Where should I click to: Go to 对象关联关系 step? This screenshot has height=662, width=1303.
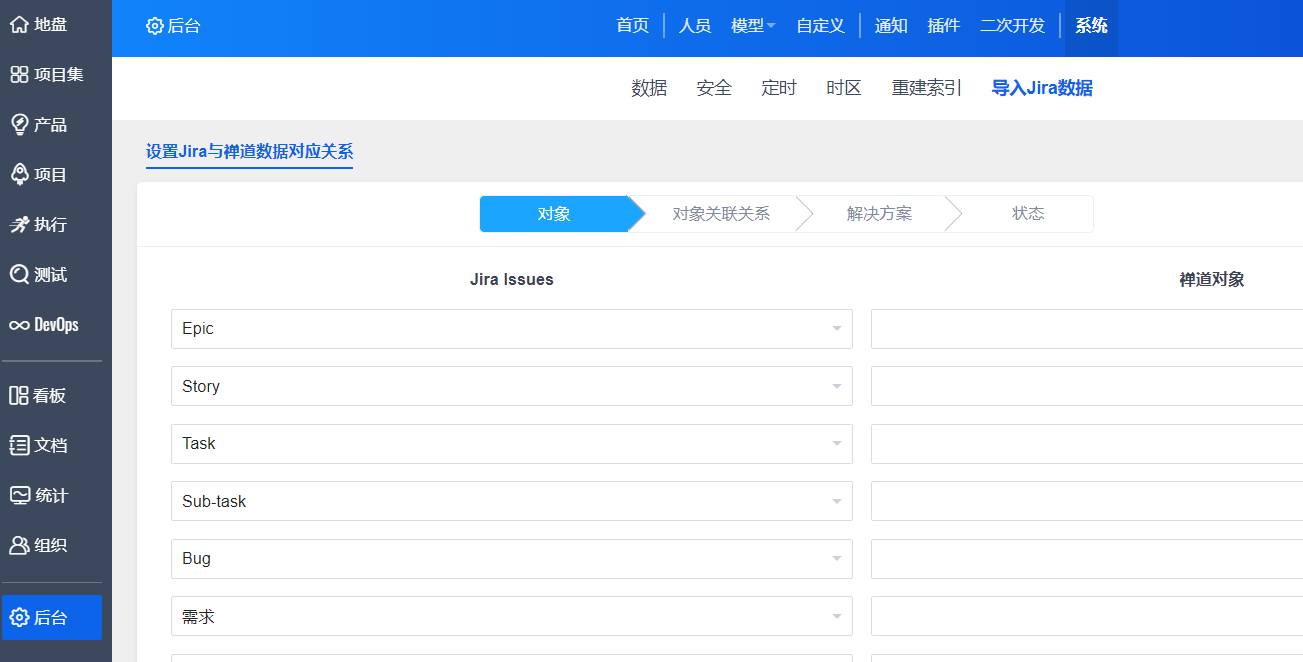[x=720, y=214]
